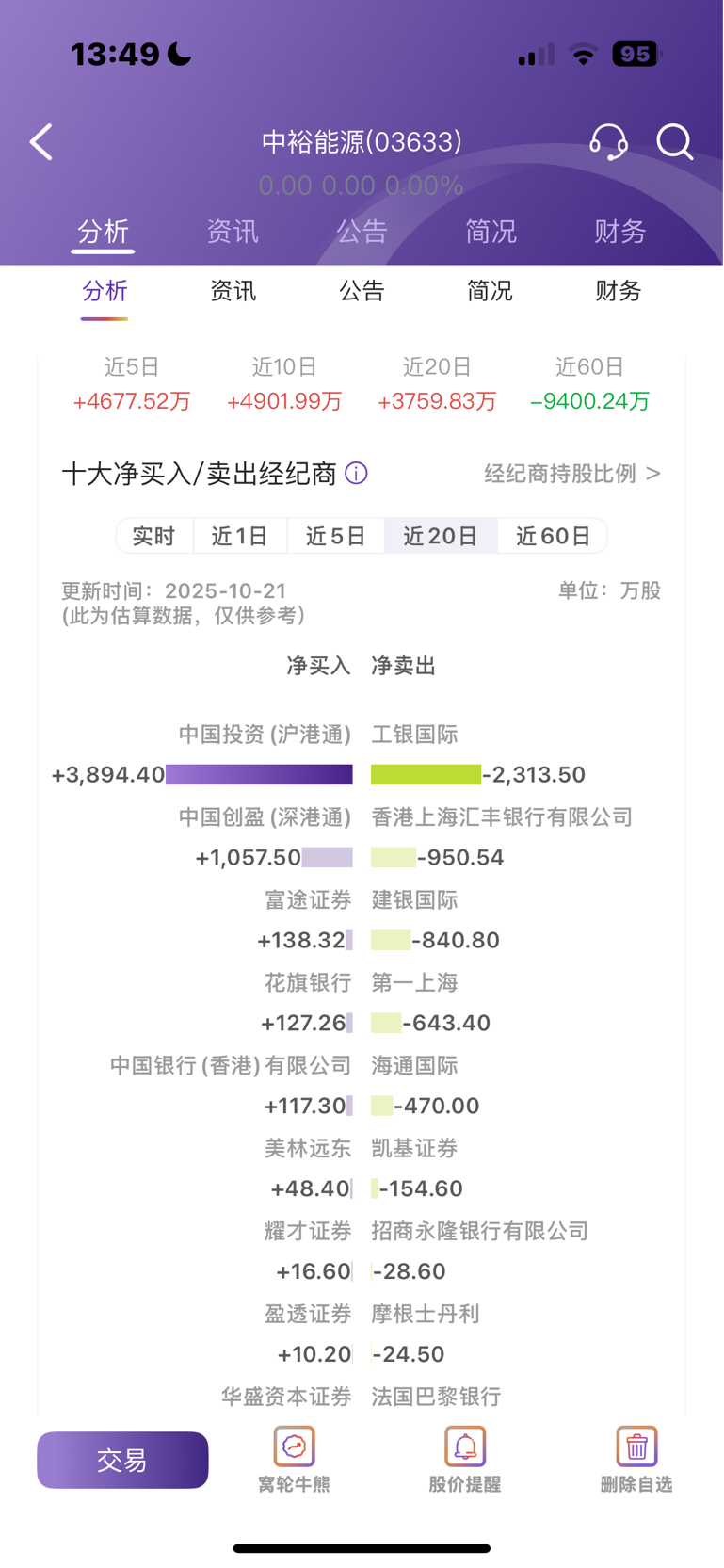
Task: Open the 简况 tab in white bar
Action: click(490, 291)
